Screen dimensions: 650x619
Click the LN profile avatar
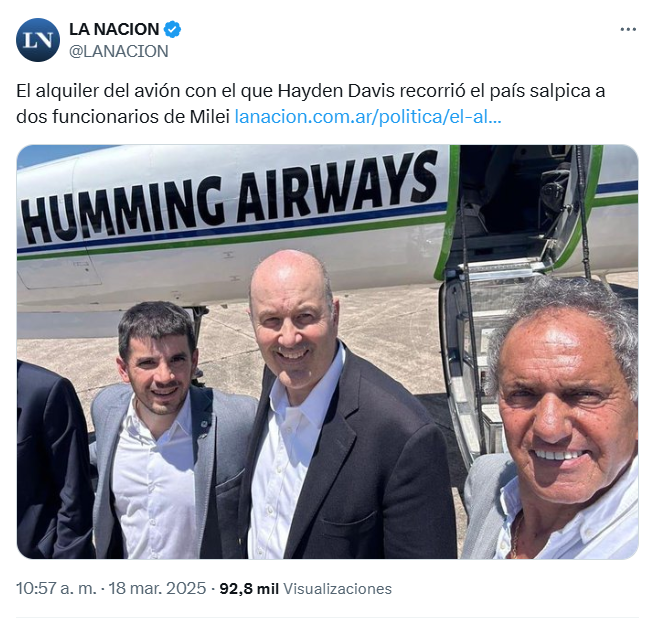click(38, 40)
